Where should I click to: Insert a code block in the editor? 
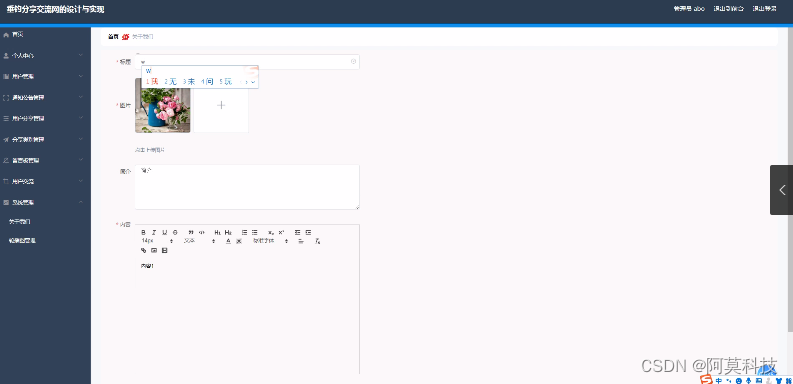tap(201, 232)
